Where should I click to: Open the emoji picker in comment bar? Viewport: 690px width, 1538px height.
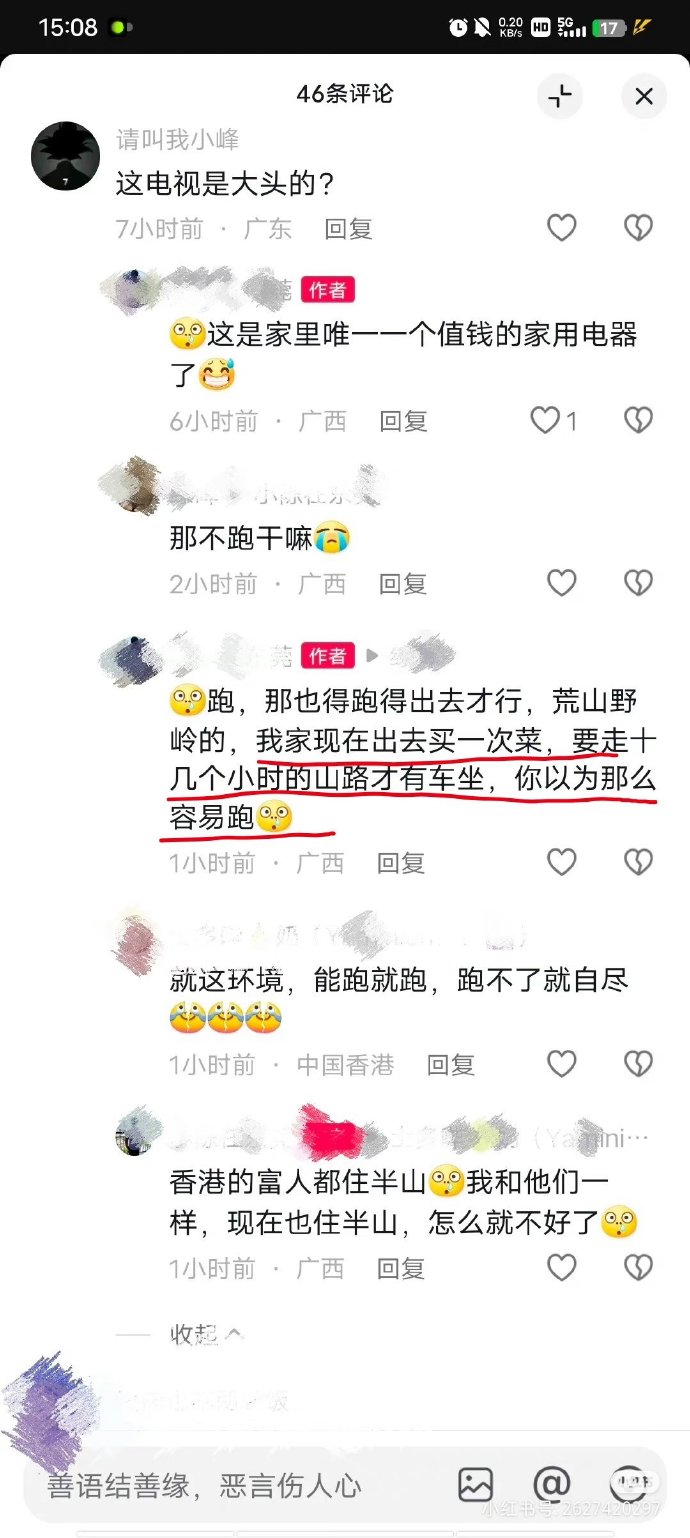(x=627, y=1484)
